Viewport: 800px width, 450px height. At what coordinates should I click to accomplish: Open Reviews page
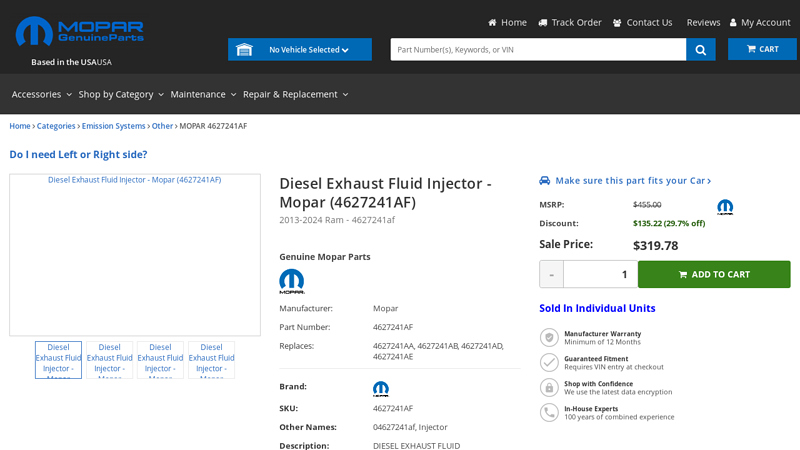pyautogui.click(x=703, y=22)
